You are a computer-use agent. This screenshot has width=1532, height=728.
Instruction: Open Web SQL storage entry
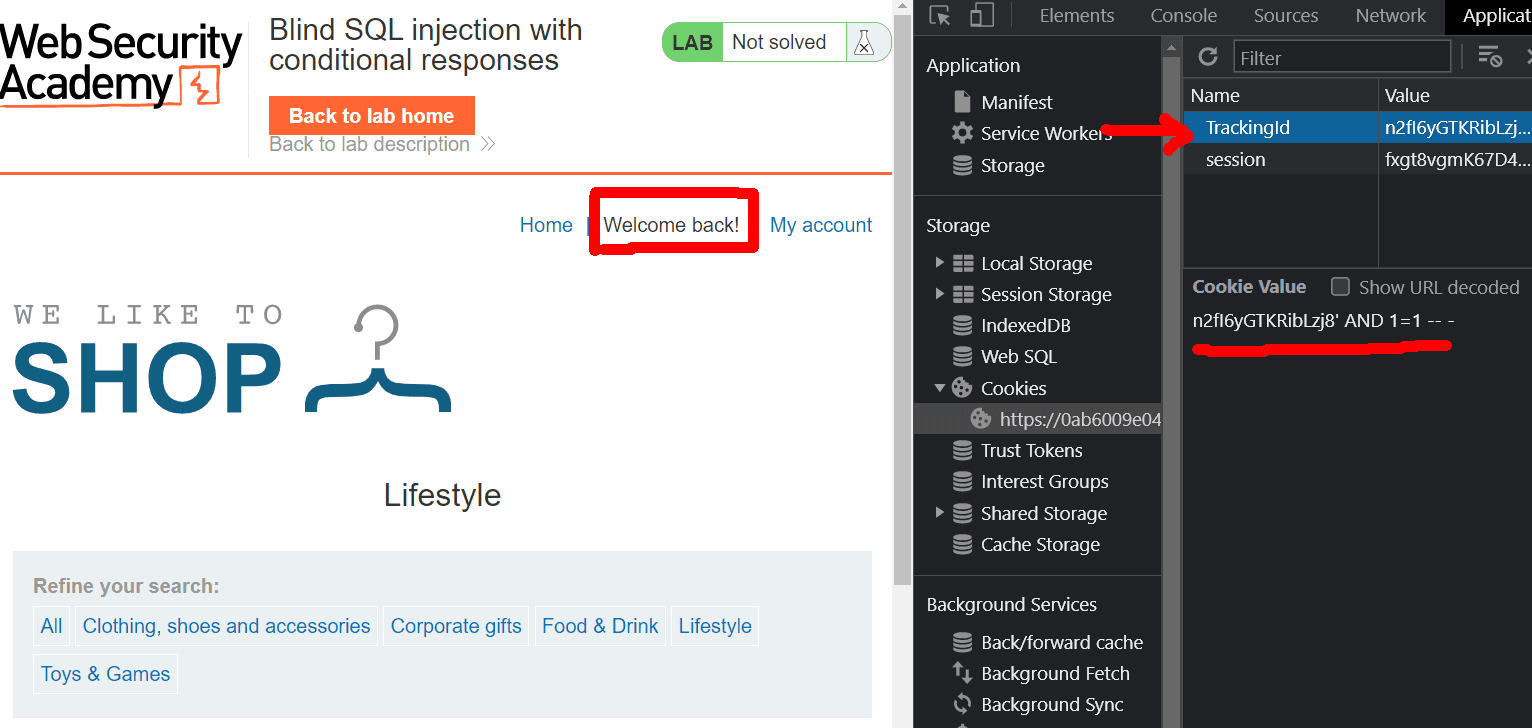click(x=1018, y=356)
